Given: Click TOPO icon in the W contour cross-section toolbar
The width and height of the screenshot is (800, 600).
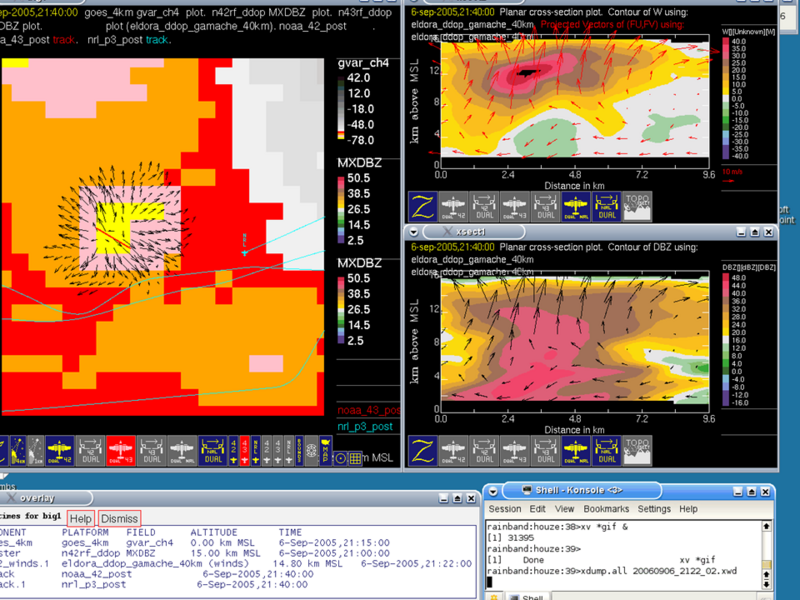Looking at the screenshot, I should pos(637,206).
